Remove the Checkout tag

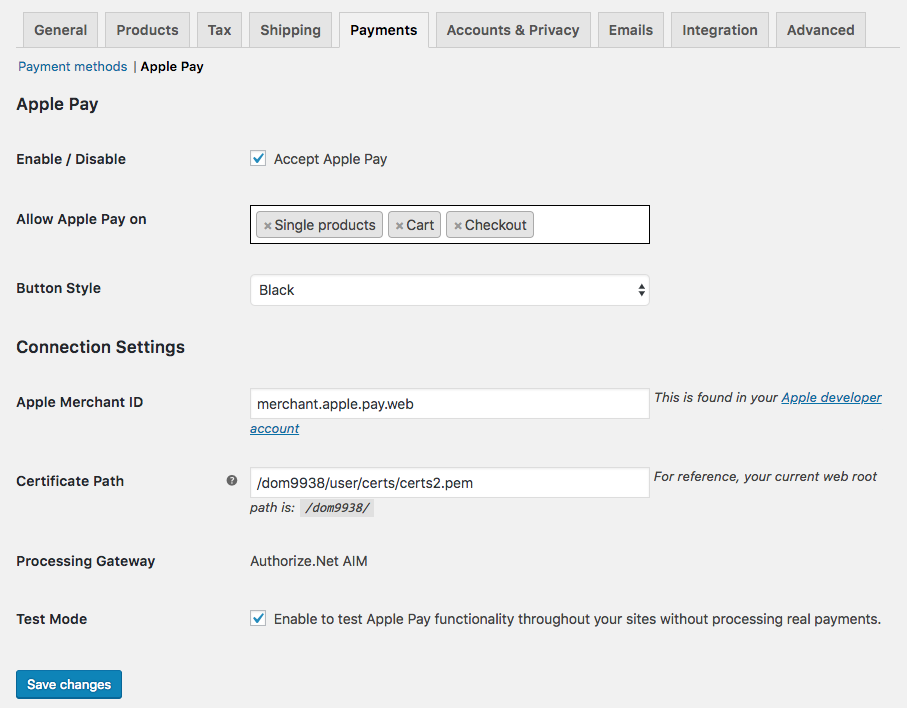click(458, 226)
